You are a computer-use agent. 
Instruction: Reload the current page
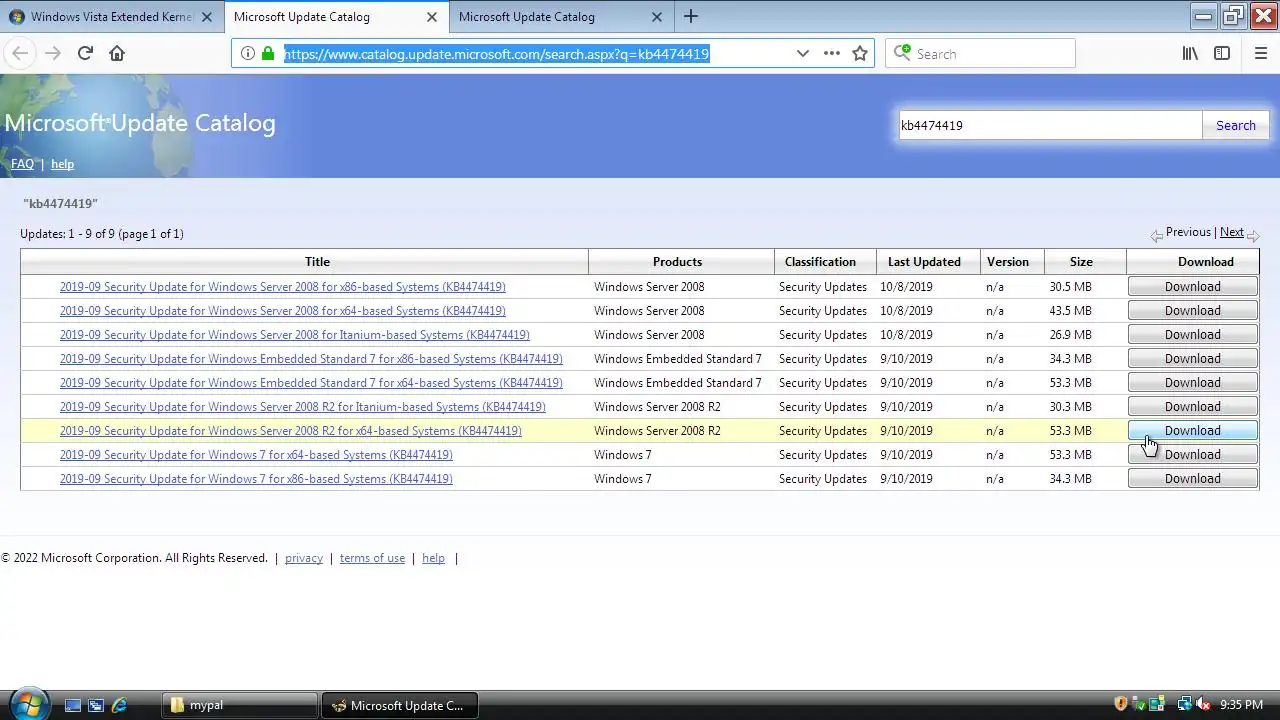[x=85, y=53]
